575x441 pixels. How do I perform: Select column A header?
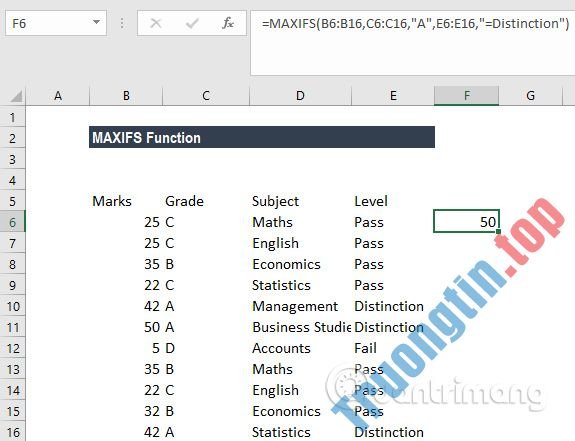click(x=58, y=96)
